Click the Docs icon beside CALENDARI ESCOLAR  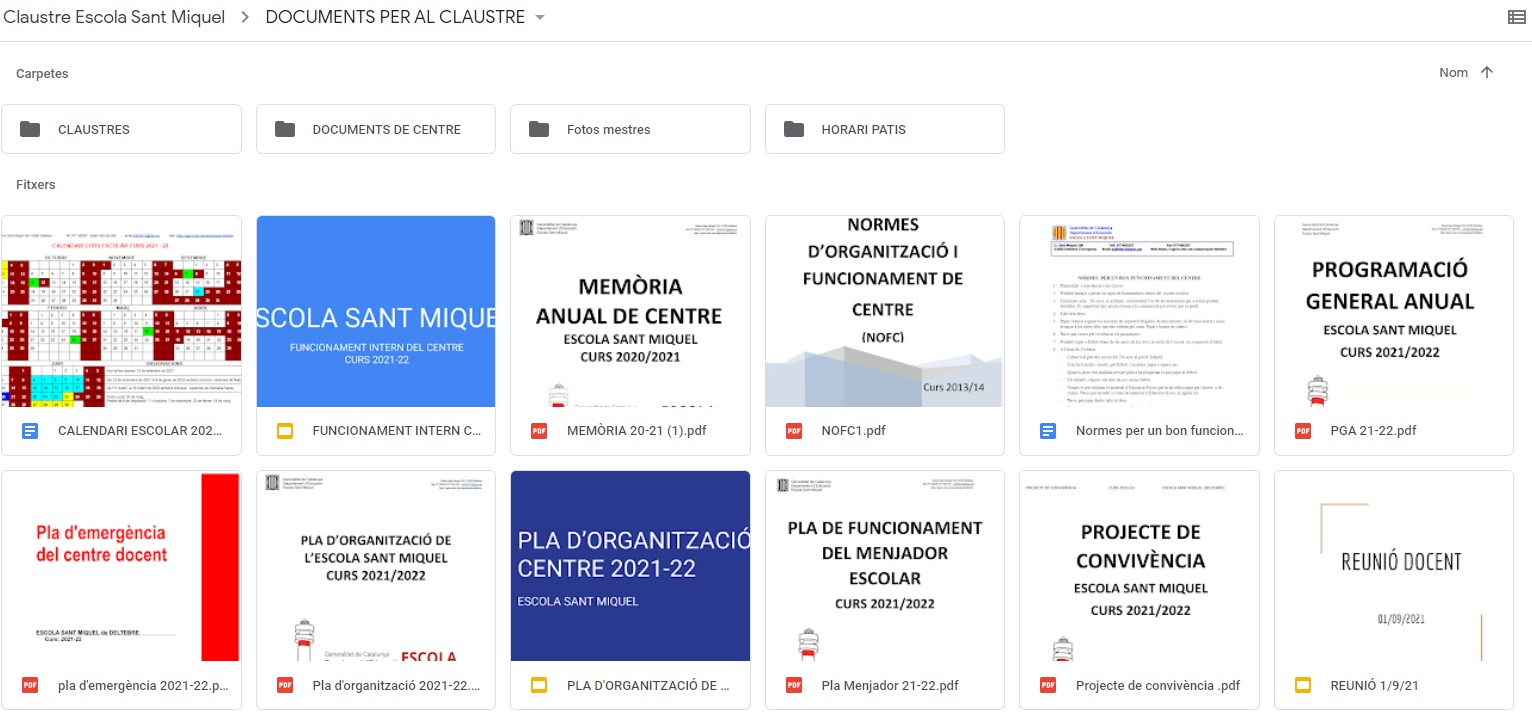(x=30, y=431)
